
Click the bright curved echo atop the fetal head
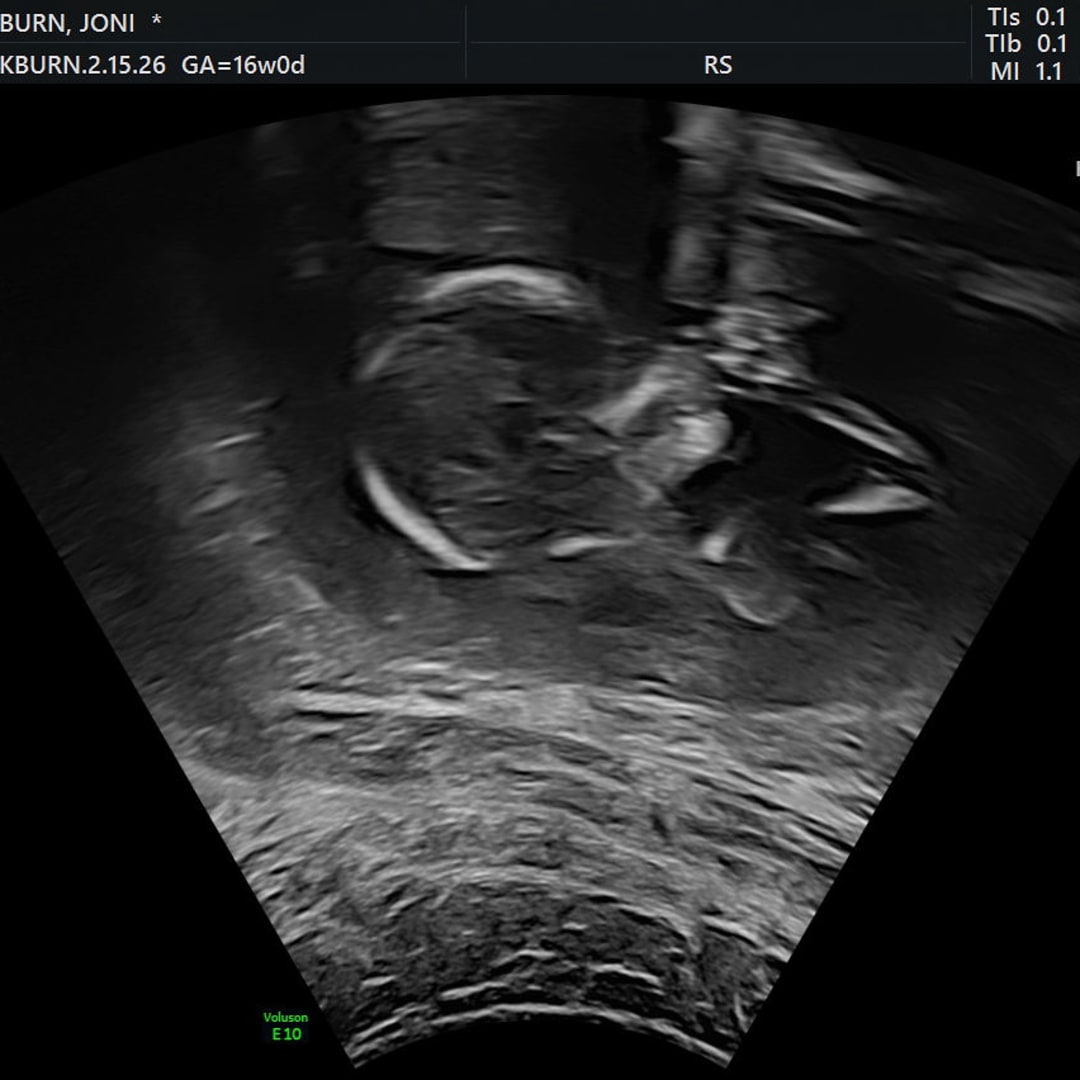point(500,285)
